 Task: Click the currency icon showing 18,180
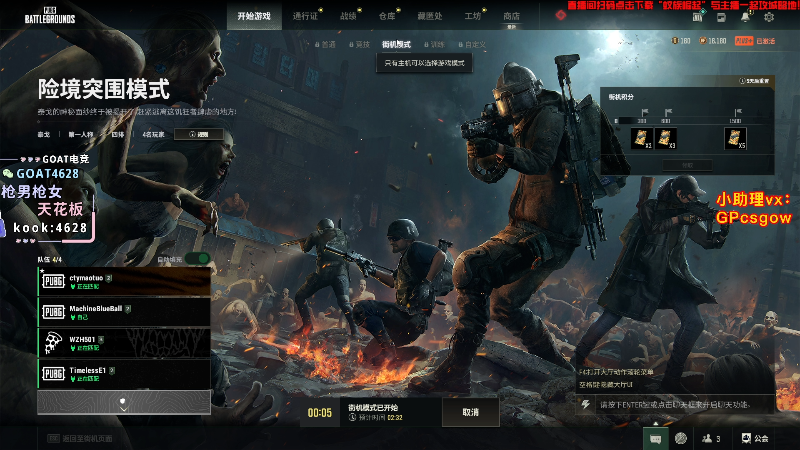(x=703, y=40)
